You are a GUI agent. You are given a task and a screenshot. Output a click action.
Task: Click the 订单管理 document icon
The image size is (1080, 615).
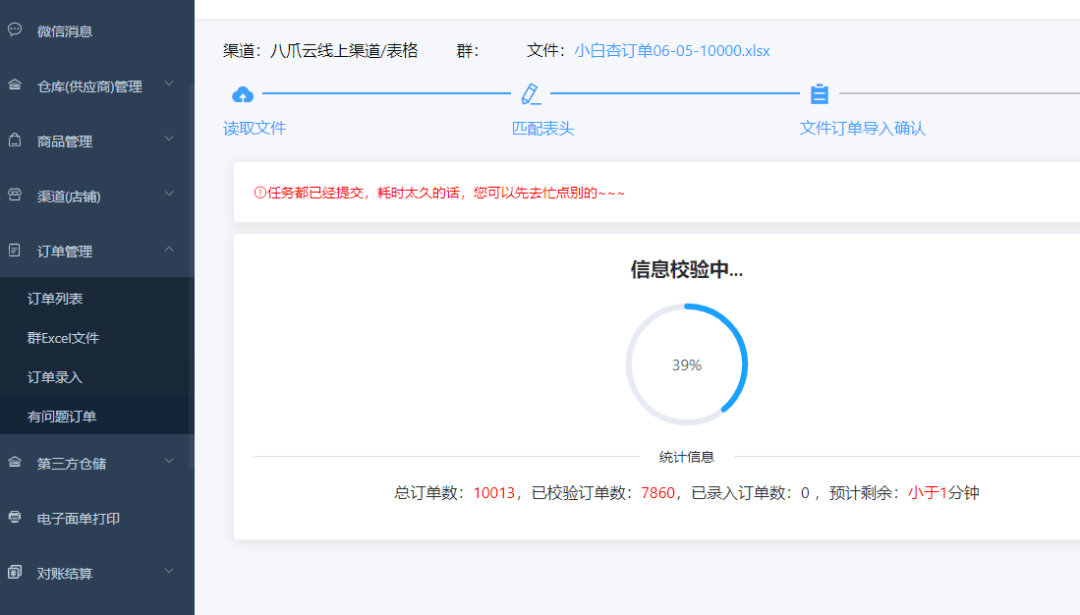click(15, 250)
